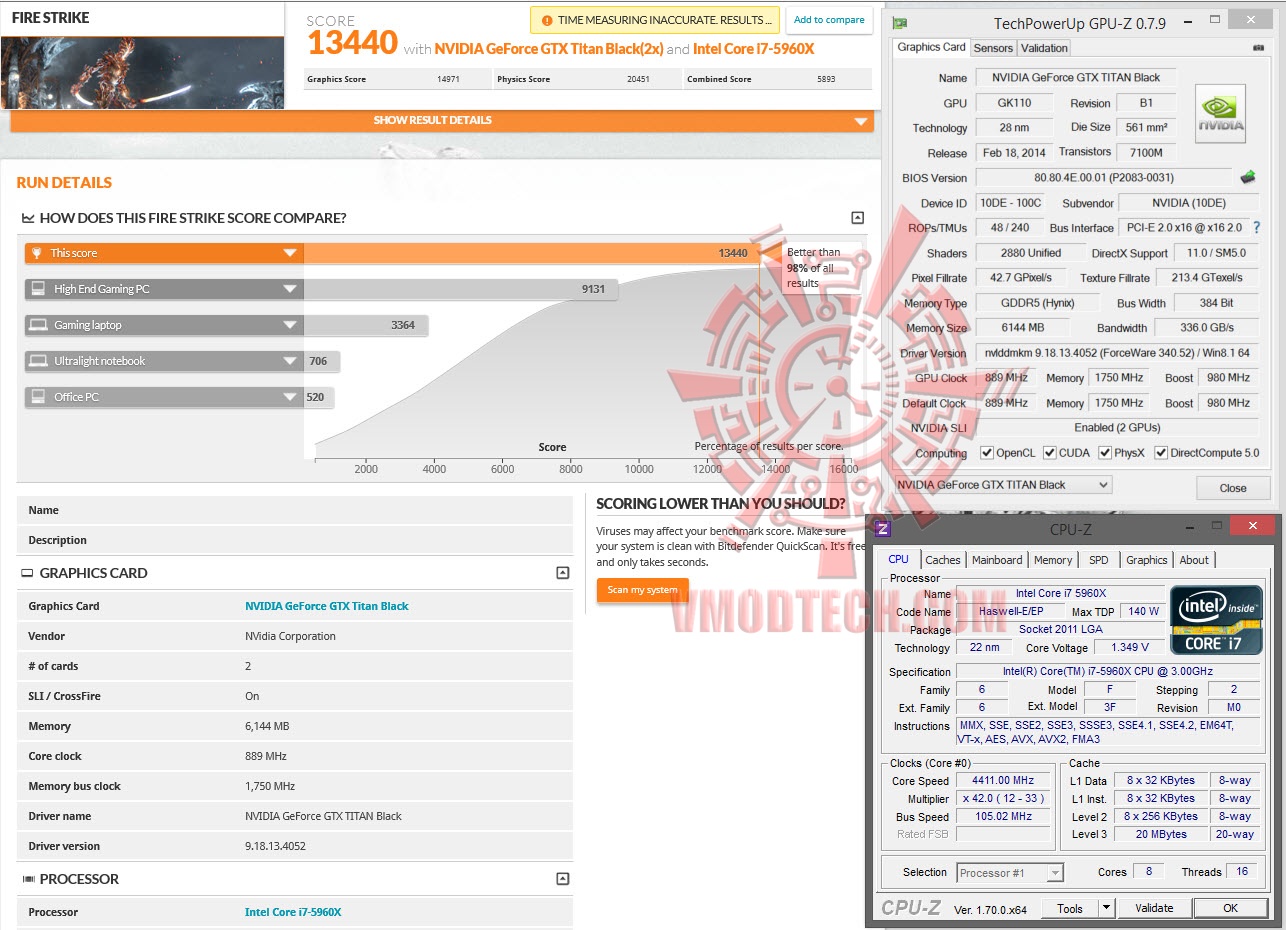The height and width of the screenshot is (930, 1286).
Task: Open the Graphics tab in CPU-Z
Action: pyautogui.click(x=1147, y=560)
